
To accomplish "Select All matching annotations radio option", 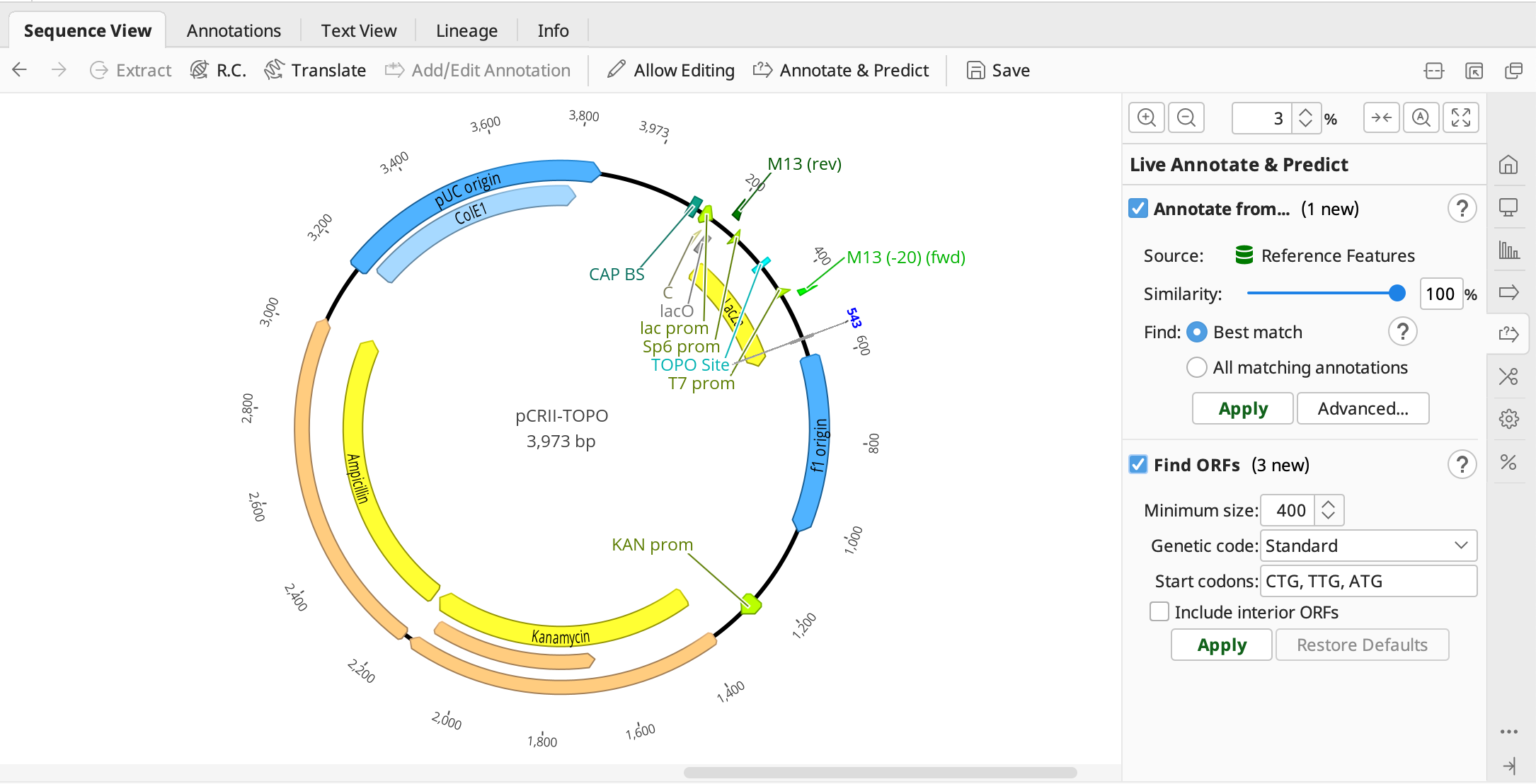I will pyautogui.click(x=1196, y=367).
